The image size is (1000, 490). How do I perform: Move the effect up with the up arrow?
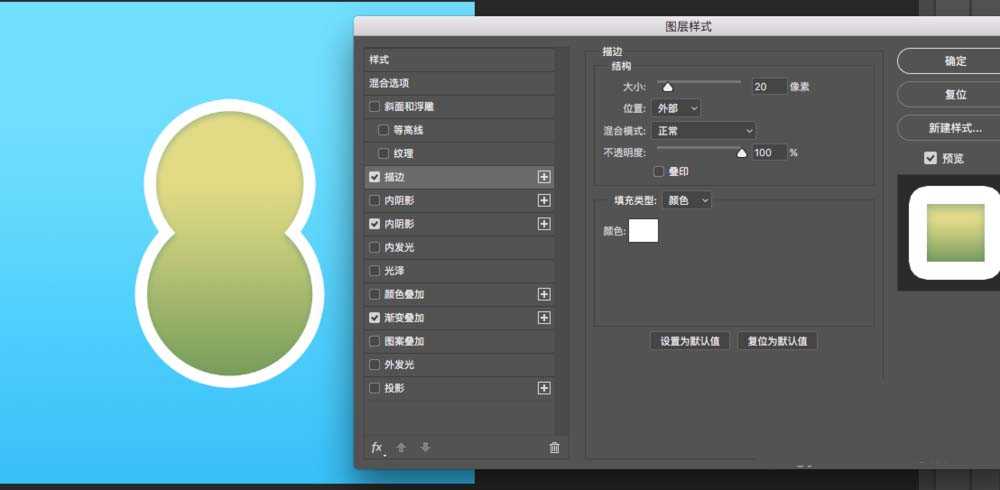[x=401, y=448]
